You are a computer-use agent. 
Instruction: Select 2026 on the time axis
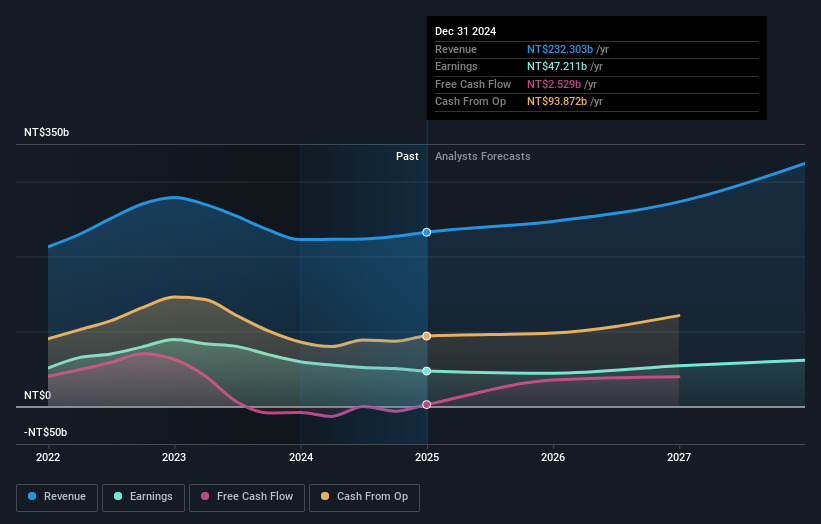tap(553, 458)
